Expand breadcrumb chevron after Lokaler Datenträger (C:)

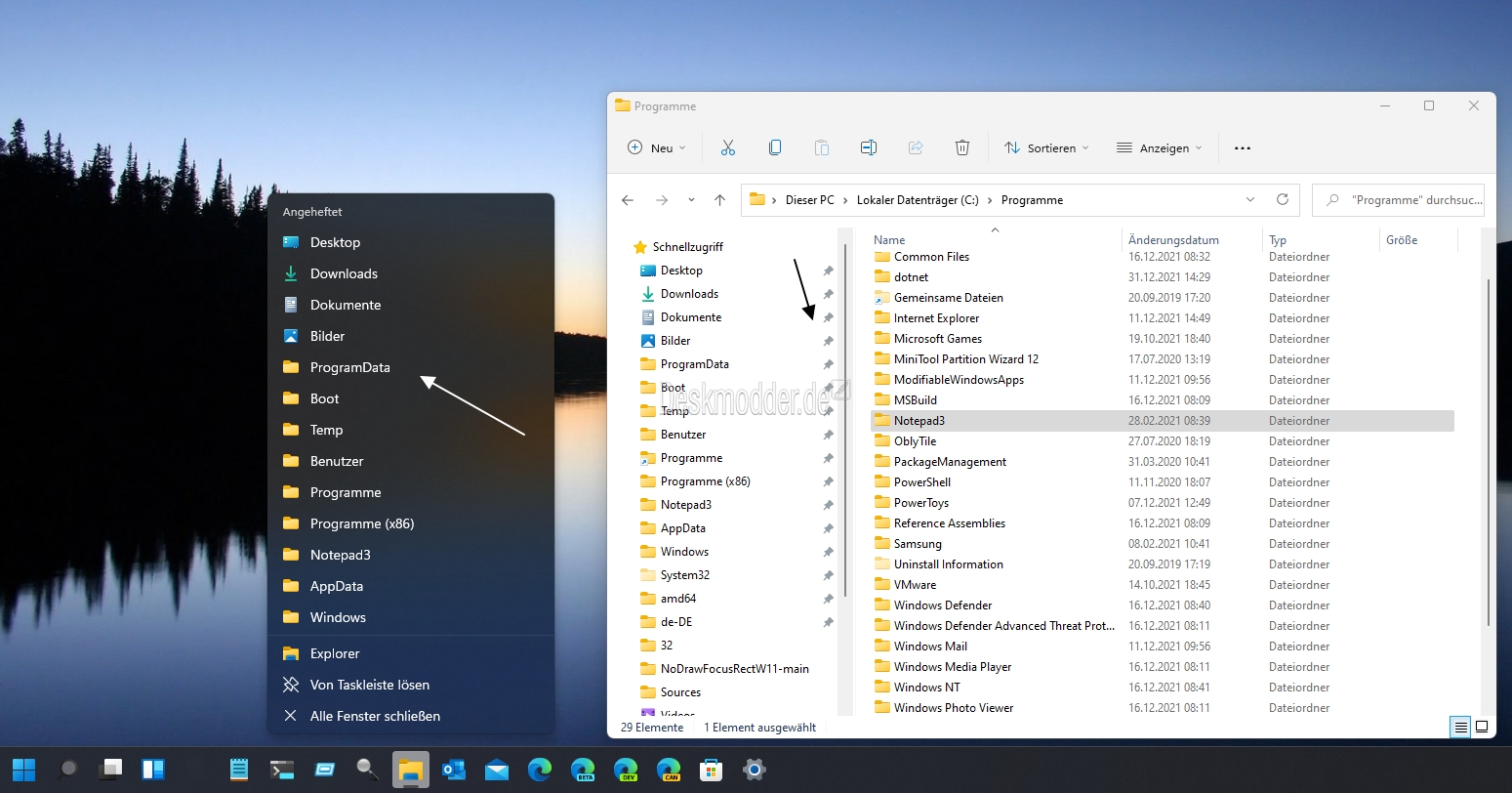click(x=990, y=200)
